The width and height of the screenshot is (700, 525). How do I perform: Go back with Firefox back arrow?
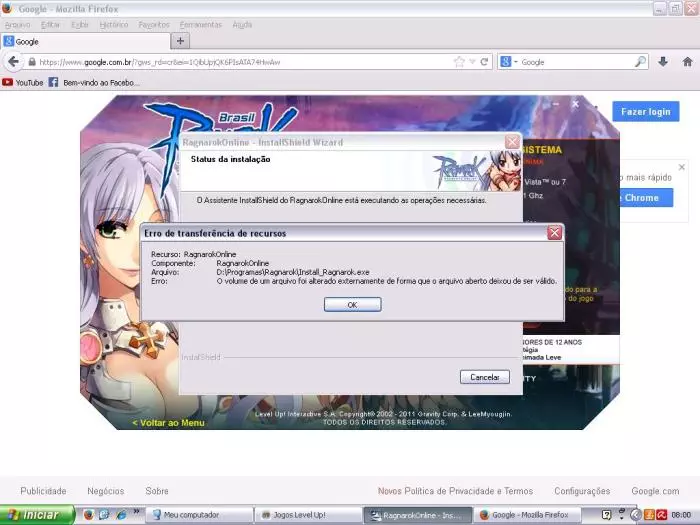click(13, 62)
